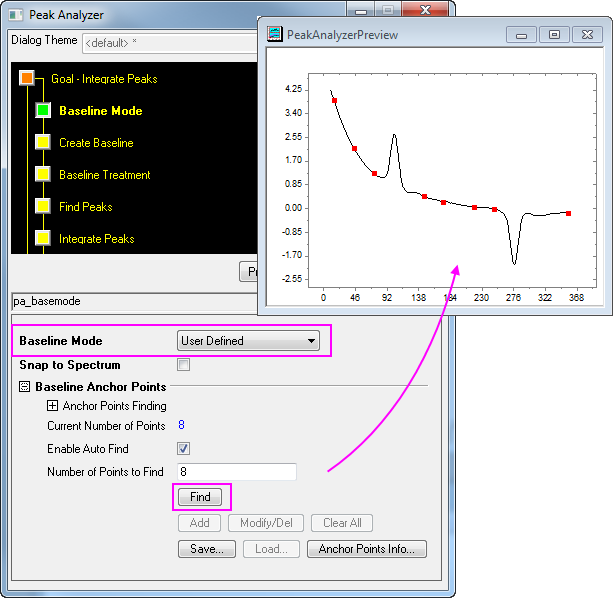The height and width of the screenshot is (598, 613).
Task: Go to the Integrate Peaks step
Action: click(x=97, y=239)
